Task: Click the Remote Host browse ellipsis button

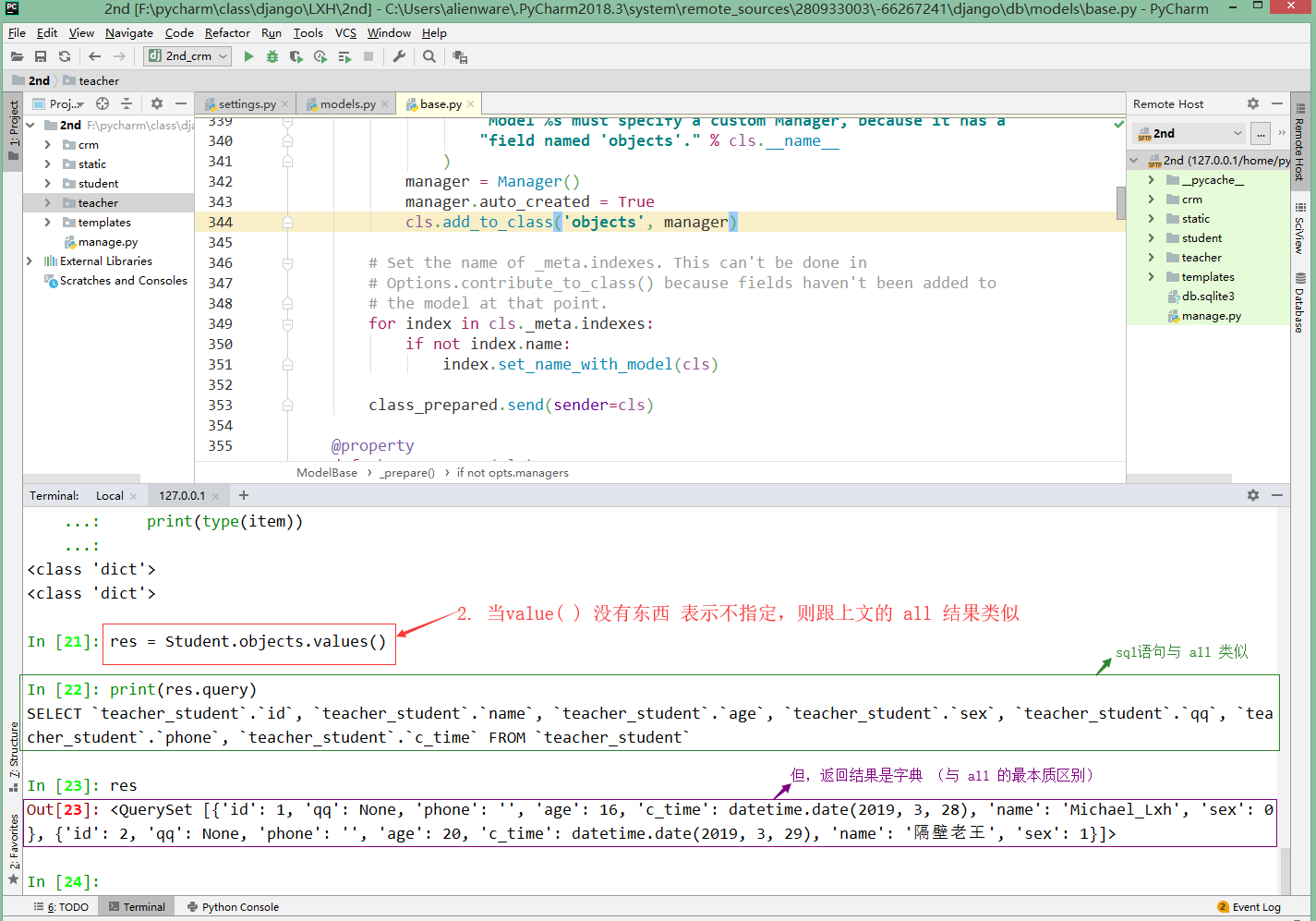Action: coord(1261,134)
